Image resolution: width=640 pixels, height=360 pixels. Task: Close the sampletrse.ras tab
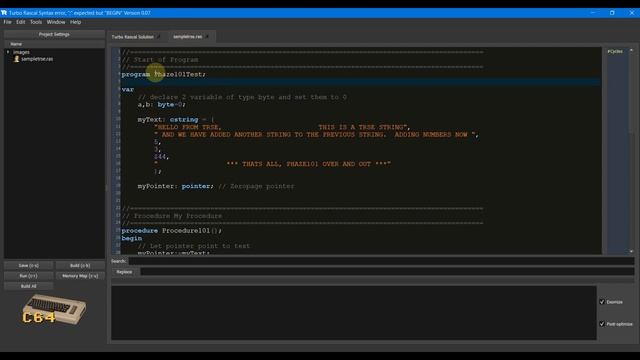208,37
